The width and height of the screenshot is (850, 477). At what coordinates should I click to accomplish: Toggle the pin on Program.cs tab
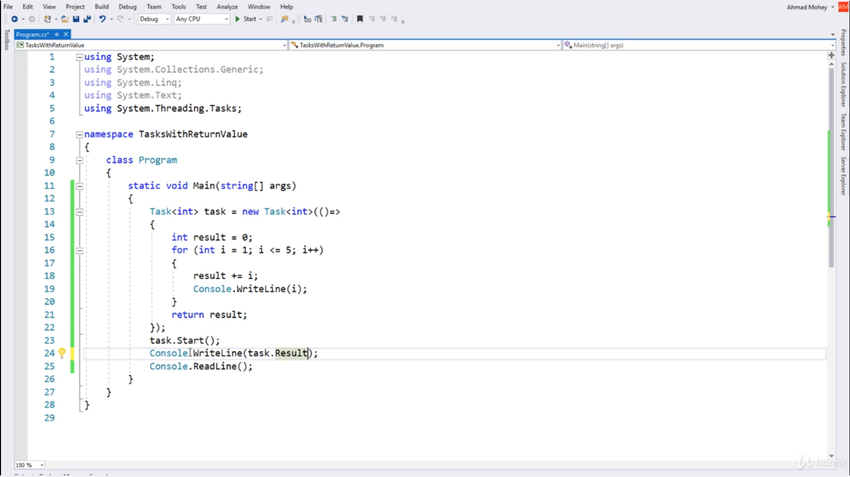[56, 34]
